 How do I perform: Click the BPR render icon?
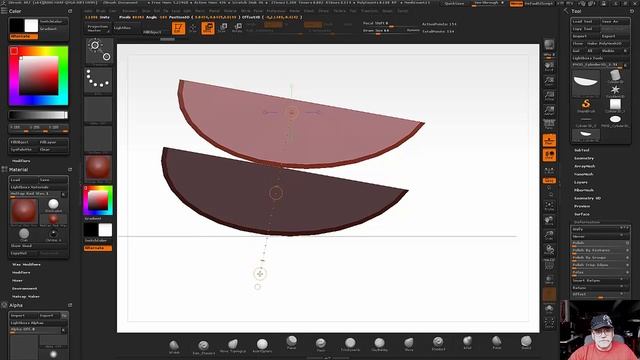point(549,45)
